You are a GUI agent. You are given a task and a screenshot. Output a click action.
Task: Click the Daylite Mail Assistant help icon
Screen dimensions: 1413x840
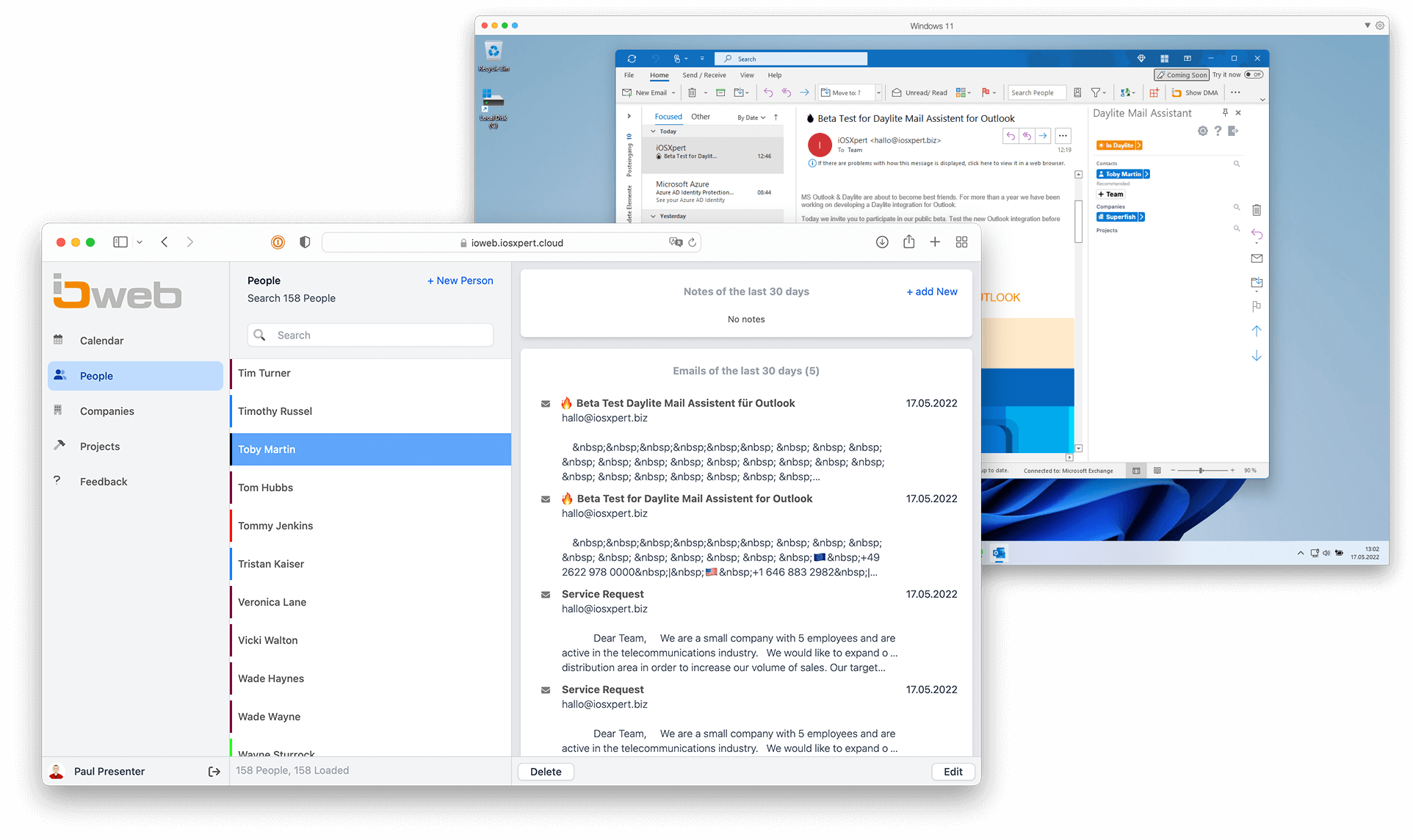[1218, 131]
